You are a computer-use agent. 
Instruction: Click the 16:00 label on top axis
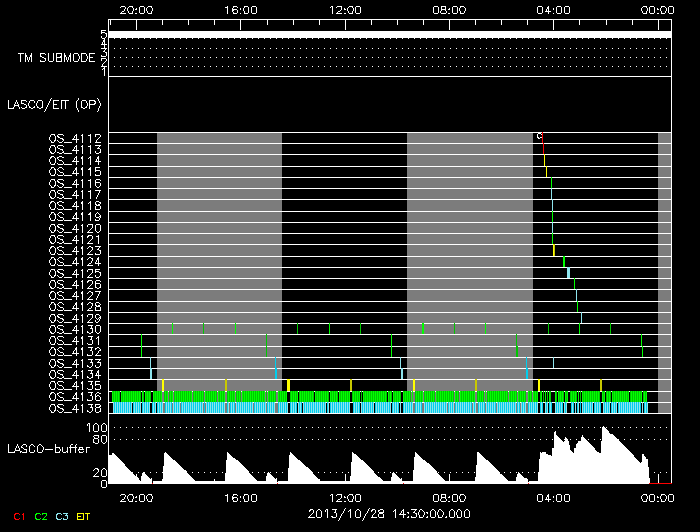click(x=241, y=10)
